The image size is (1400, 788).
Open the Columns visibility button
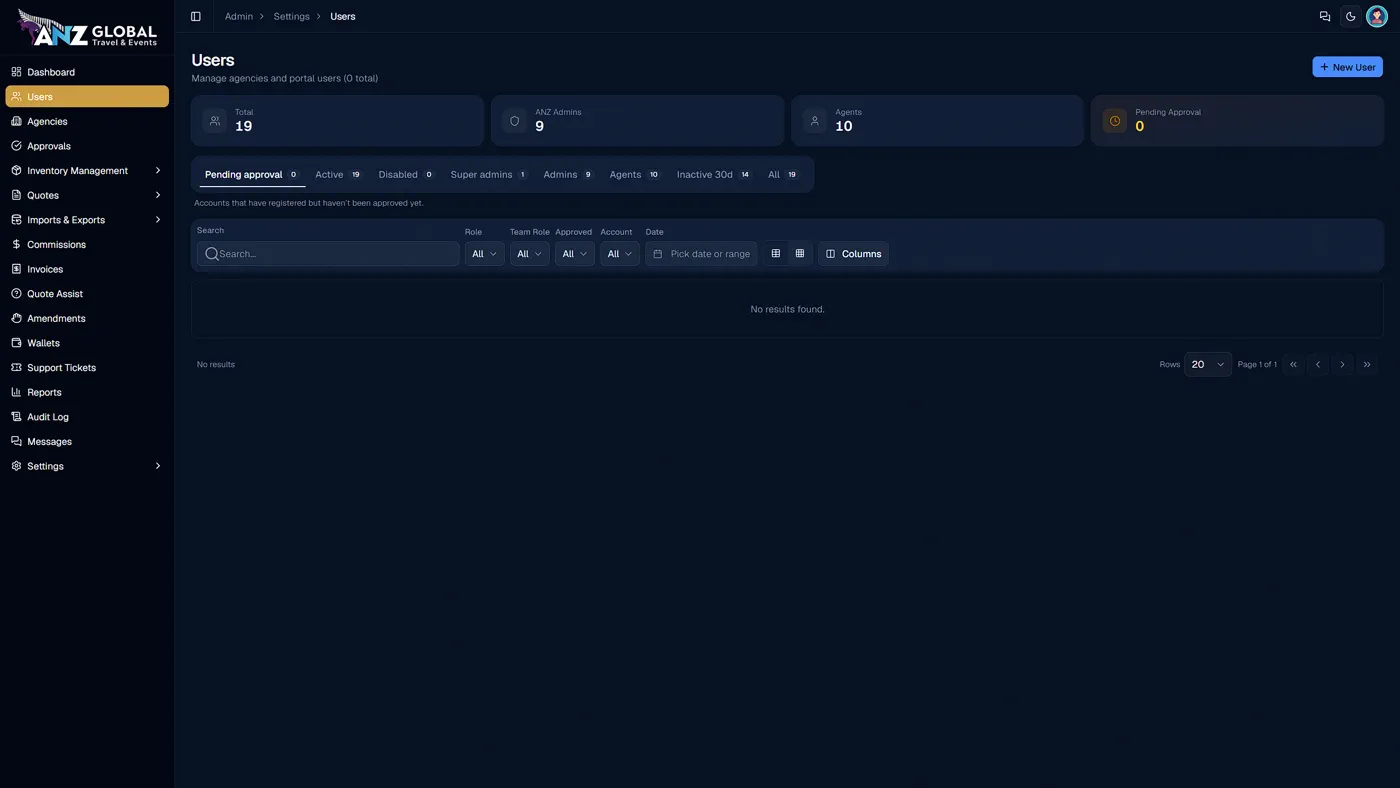coord(853,254)
